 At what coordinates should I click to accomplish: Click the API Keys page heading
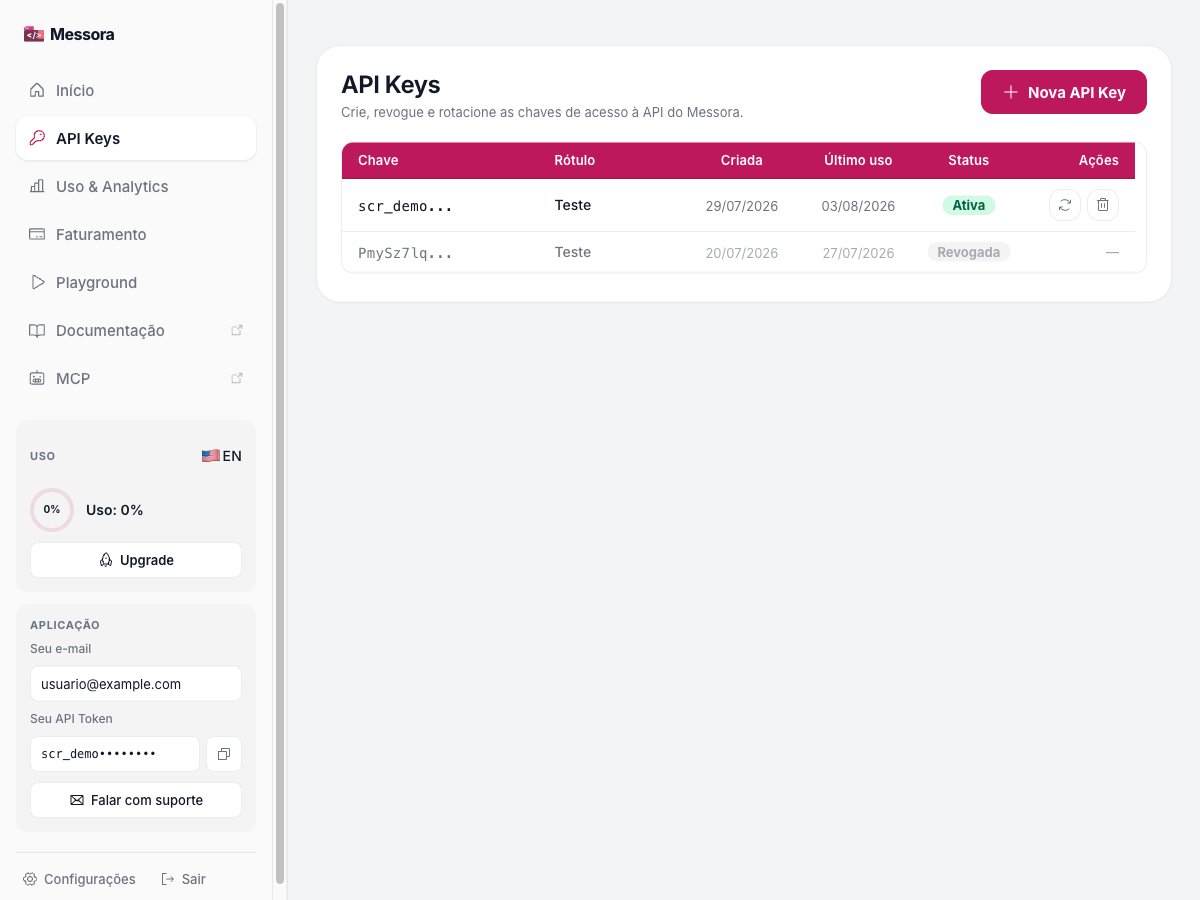(391, 84)
